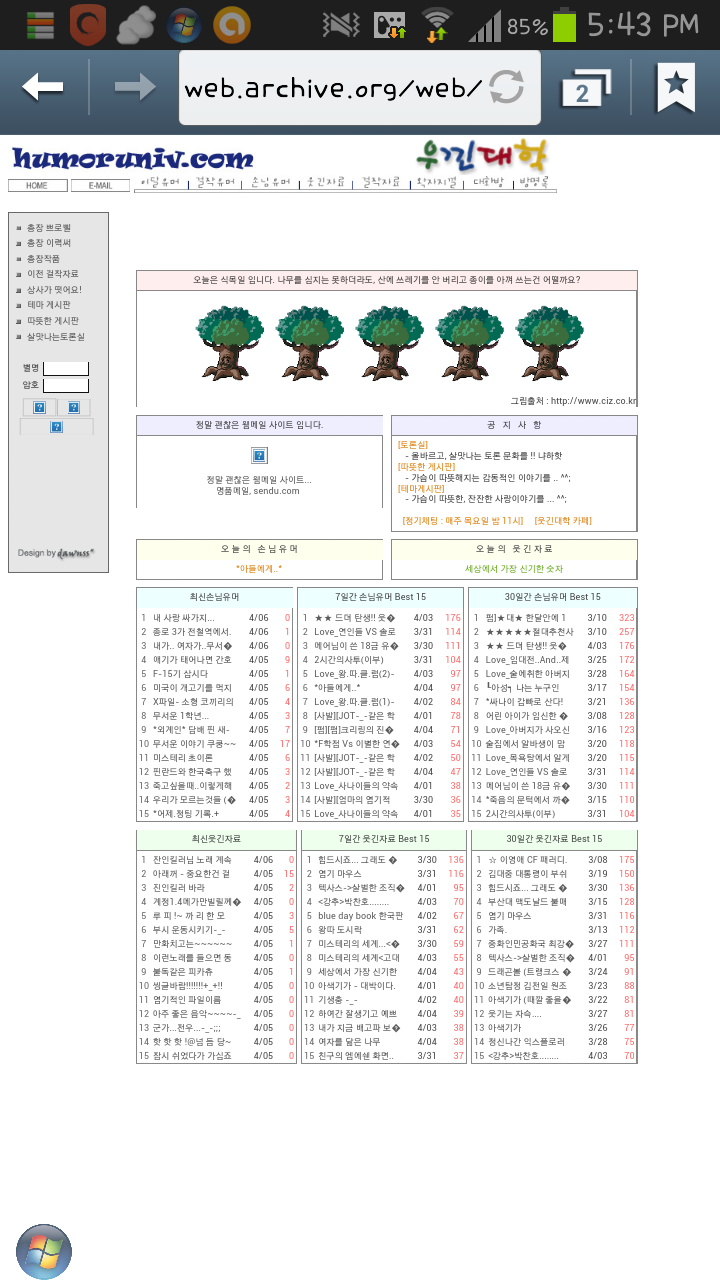Screen dimensions: 720x1280
Task: Click the E-MAIL button
Action: coord(100,186)
